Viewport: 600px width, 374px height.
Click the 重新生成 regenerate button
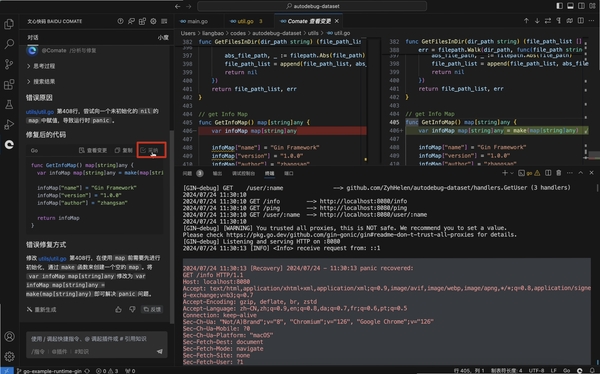point(42,309)
